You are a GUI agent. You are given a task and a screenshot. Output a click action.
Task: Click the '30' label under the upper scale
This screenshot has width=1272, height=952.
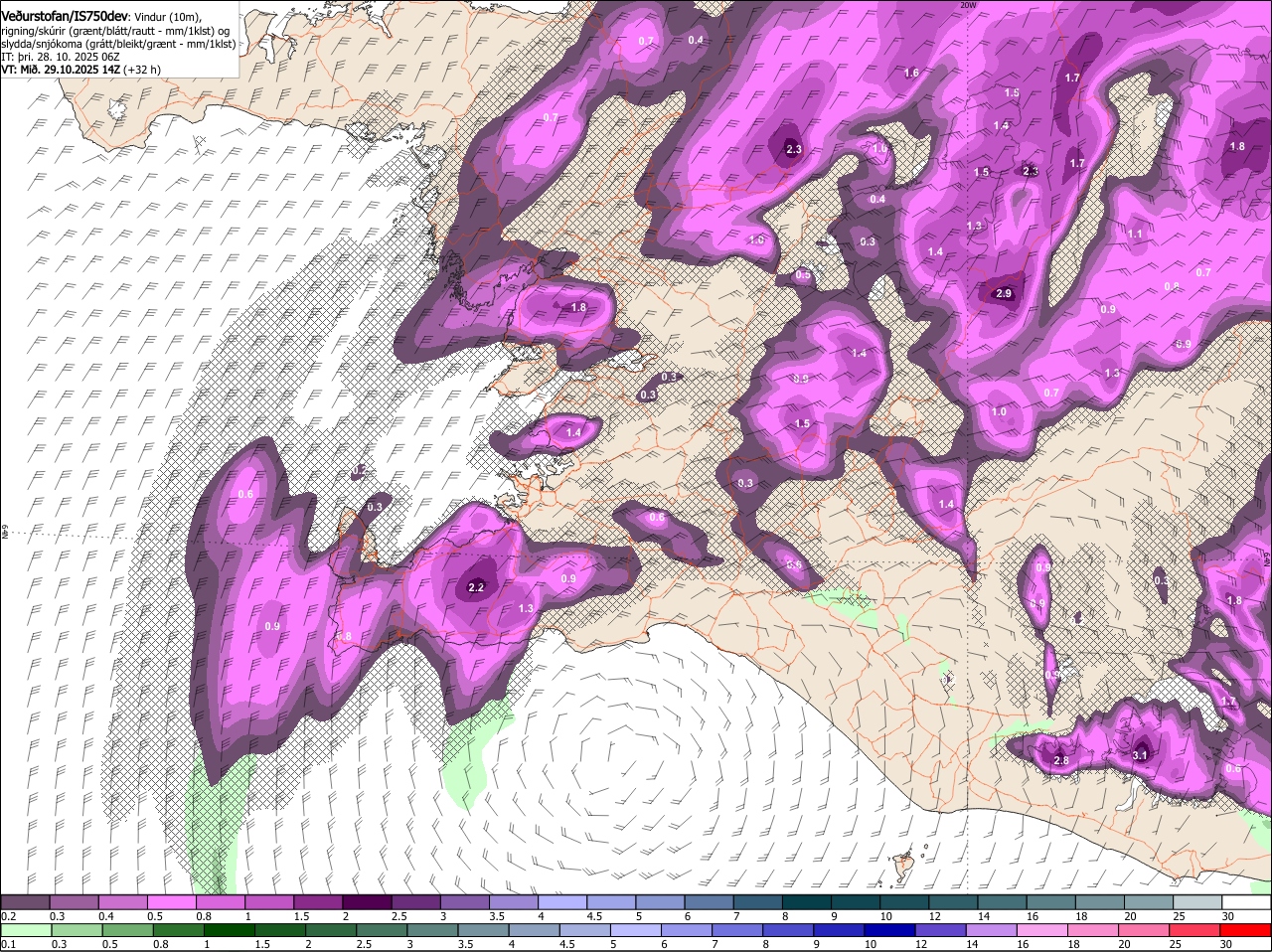pyautogui.click(x=1228, y=915)
